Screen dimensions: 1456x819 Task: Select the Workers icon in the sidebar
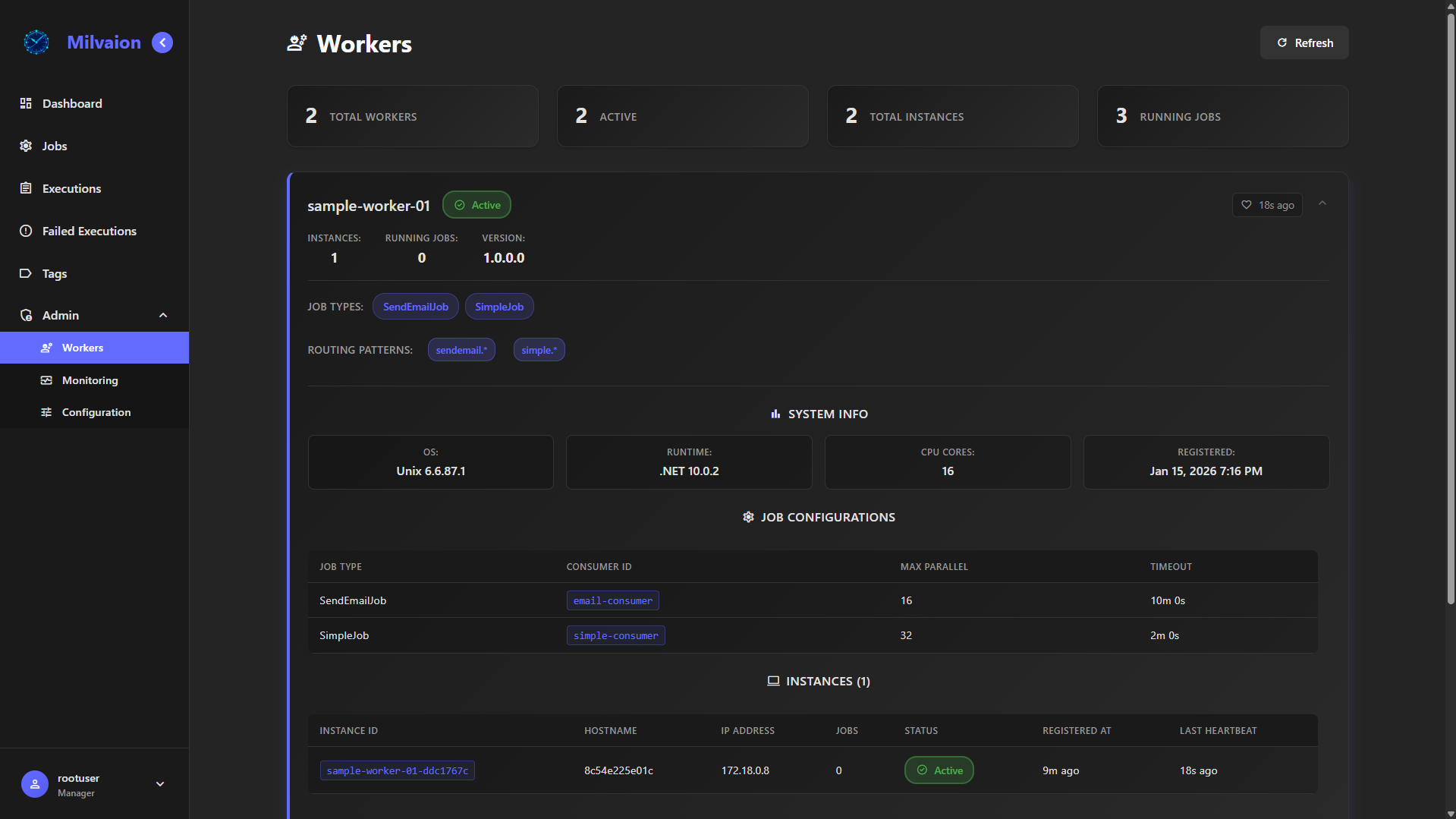coord(46,348)
